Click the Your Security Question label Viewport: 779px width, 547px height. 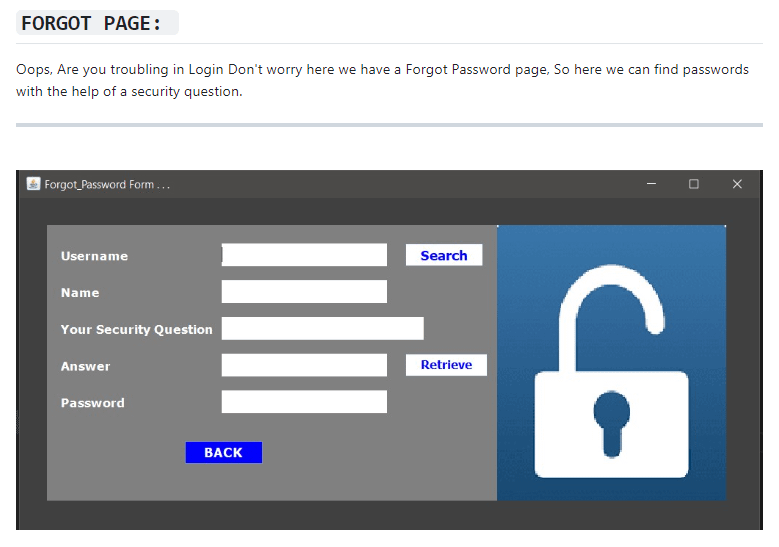136,330
